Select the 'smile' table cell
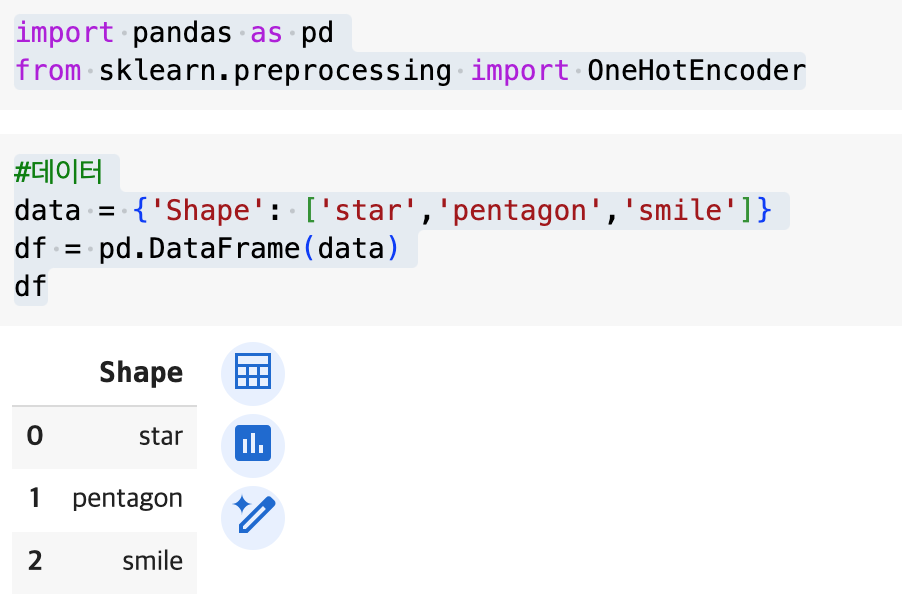 [152, 561]
